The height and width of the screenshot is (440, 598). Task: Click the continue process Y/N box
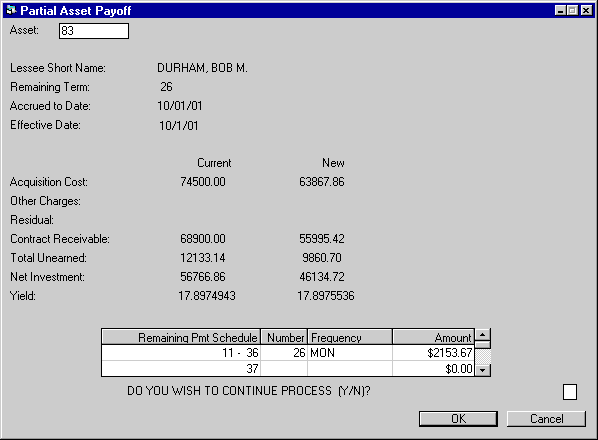point(570,392)
